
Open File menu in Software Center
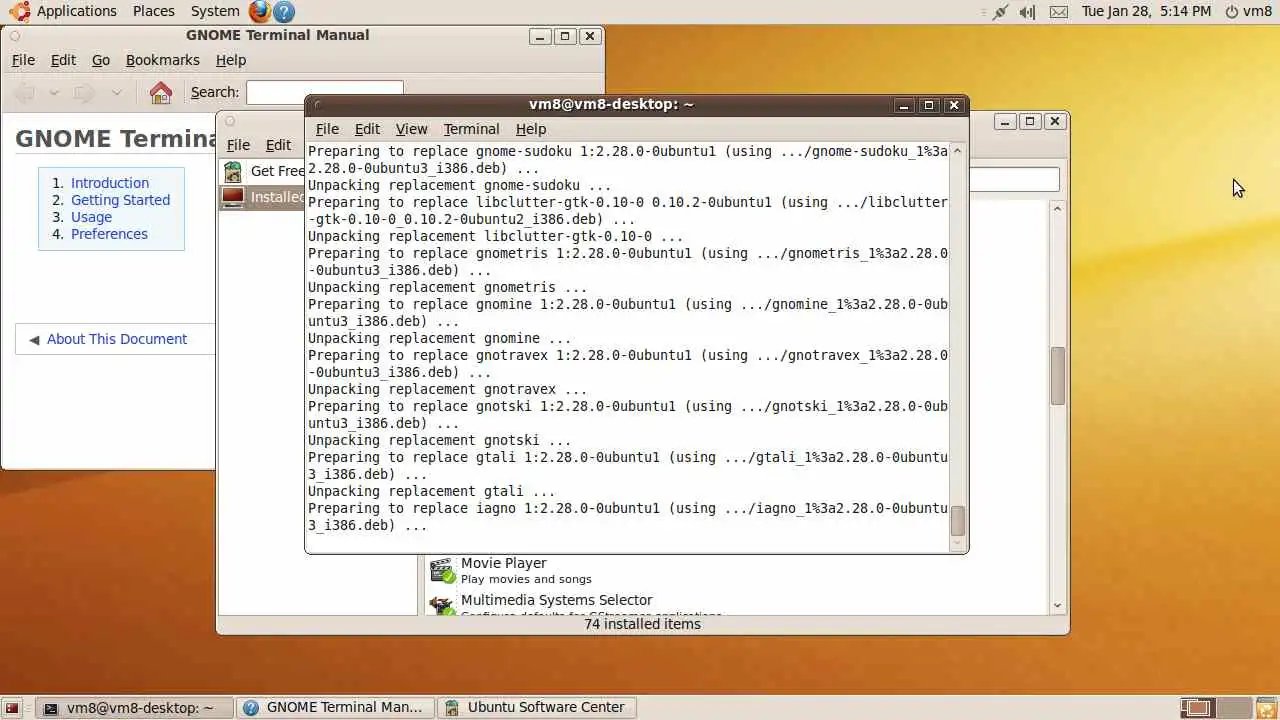tap(238, 145)
